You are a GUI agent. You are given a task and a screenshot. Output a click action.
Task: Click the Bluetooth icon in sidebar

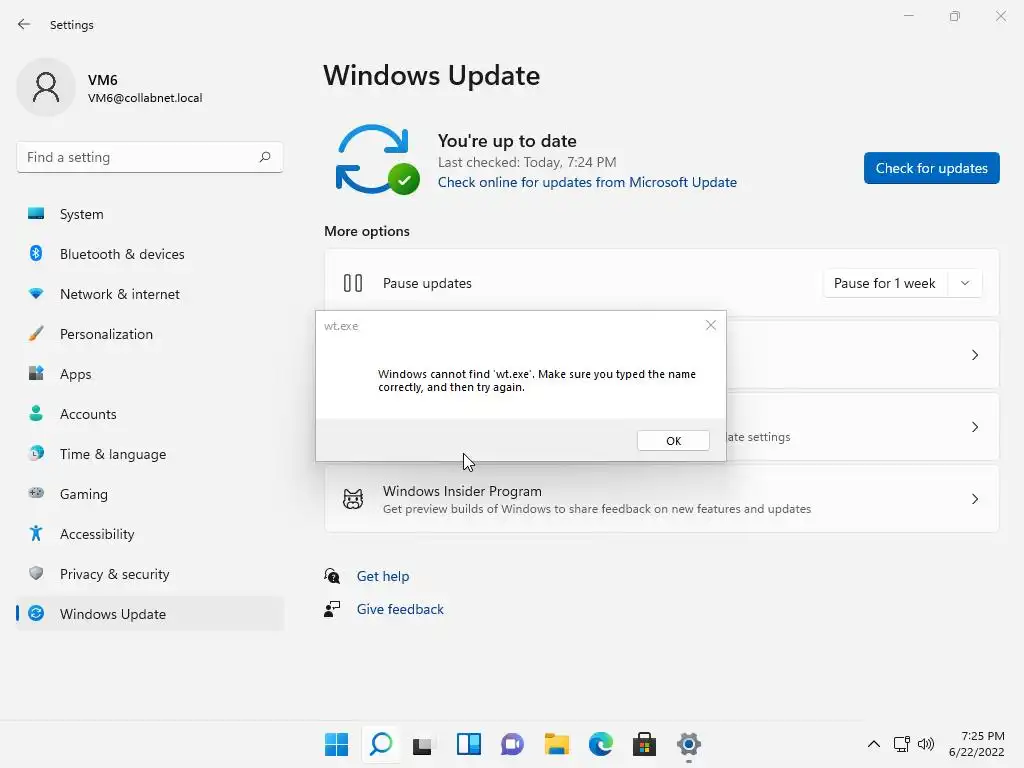click(x=36, y=253)
